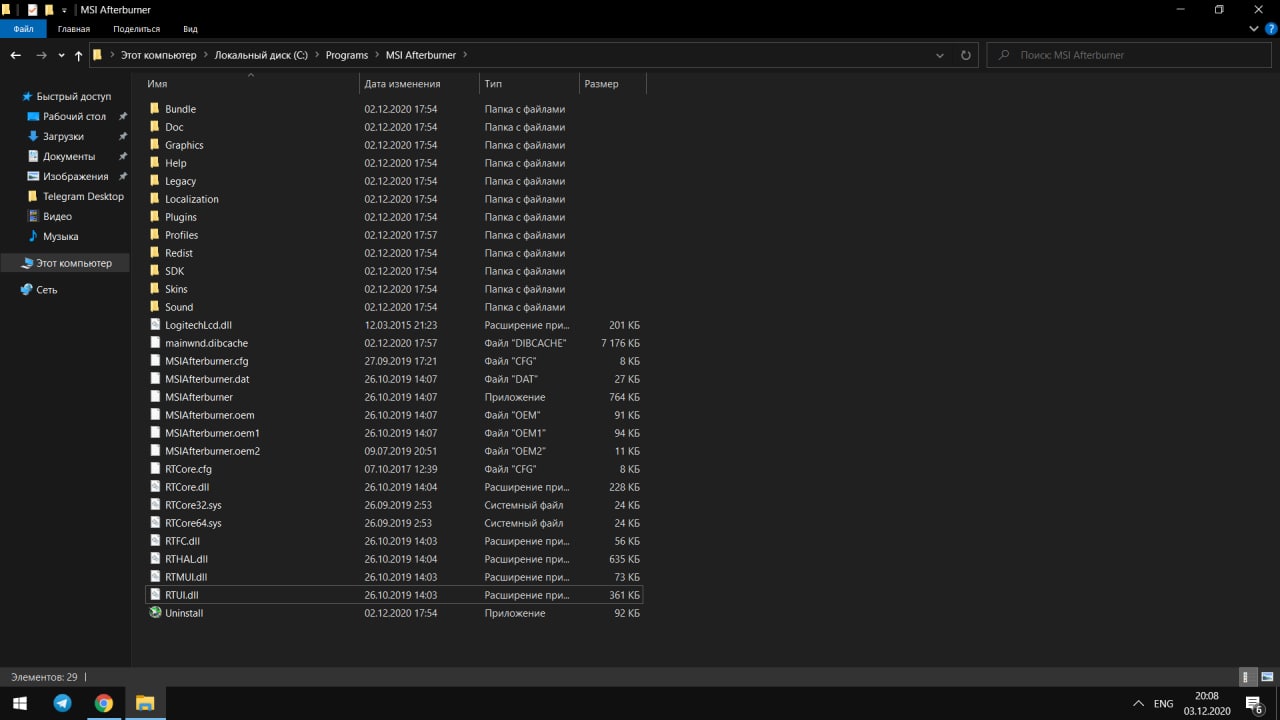Viewport: 1280px width, 720px height.
Task: Click the Bundle folder icon
Action: pyautogui.click(x=155, y=109)
